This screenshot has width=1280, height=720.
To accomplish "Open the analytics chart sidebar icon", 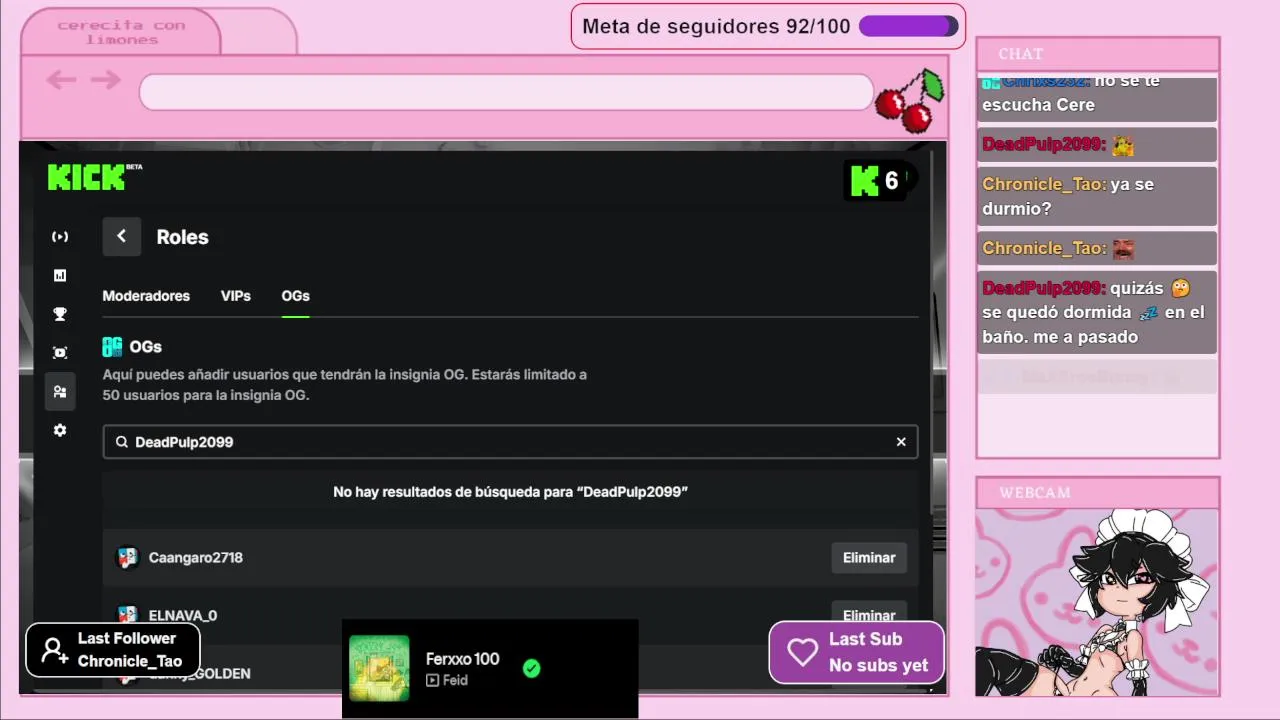I will pyautogui.click(x=60, y=275).
